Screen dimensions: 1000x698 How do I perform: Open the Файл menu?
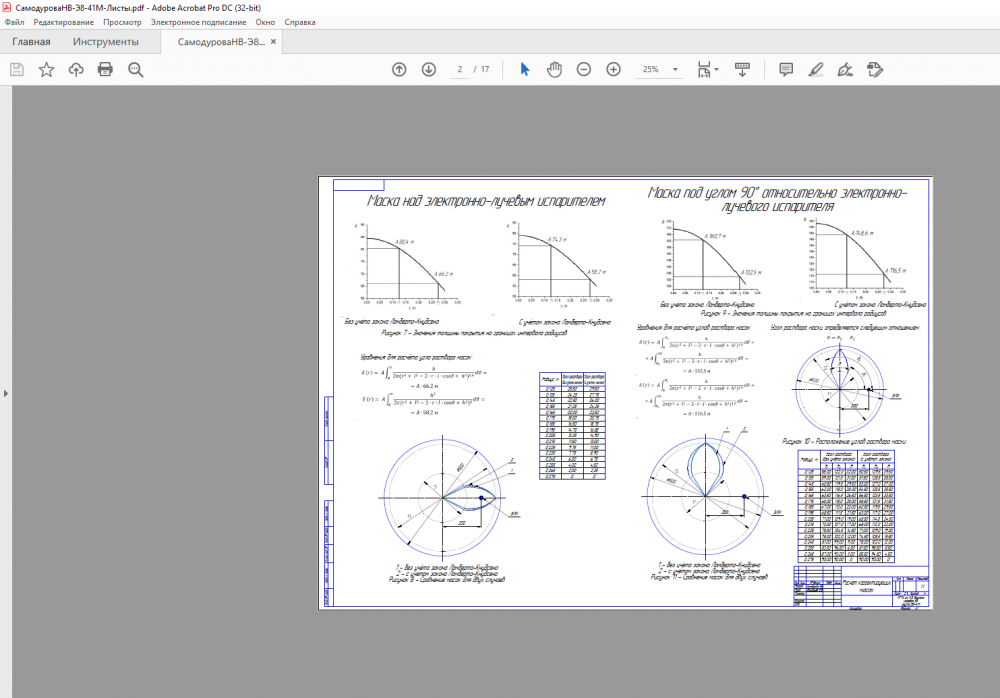[x=15, y=21]
